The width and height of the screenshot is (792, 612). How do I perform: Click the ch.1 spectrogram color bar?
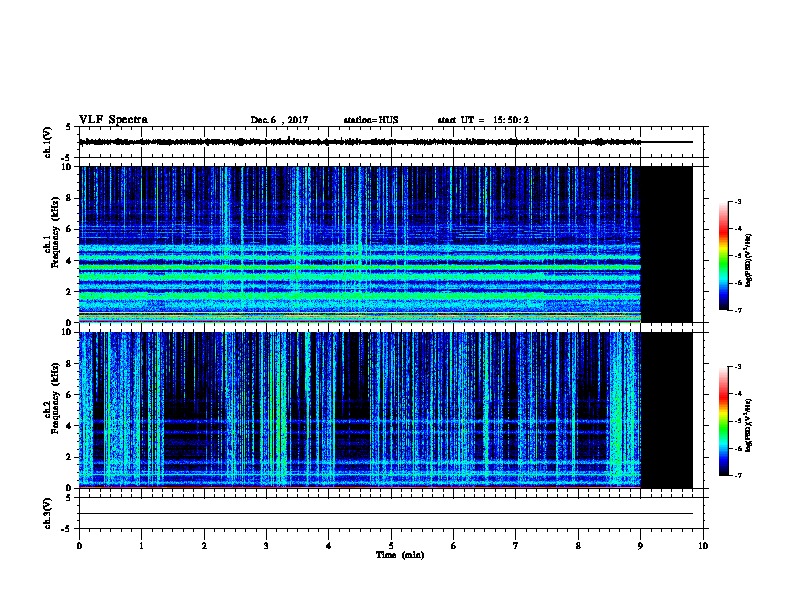(723, 256)
